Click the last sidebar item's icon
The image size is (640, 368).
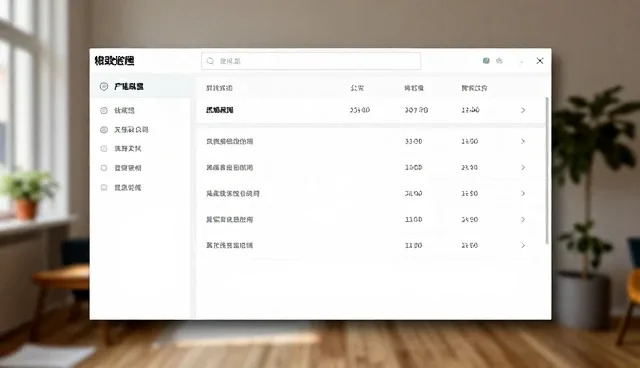[104, 187]
